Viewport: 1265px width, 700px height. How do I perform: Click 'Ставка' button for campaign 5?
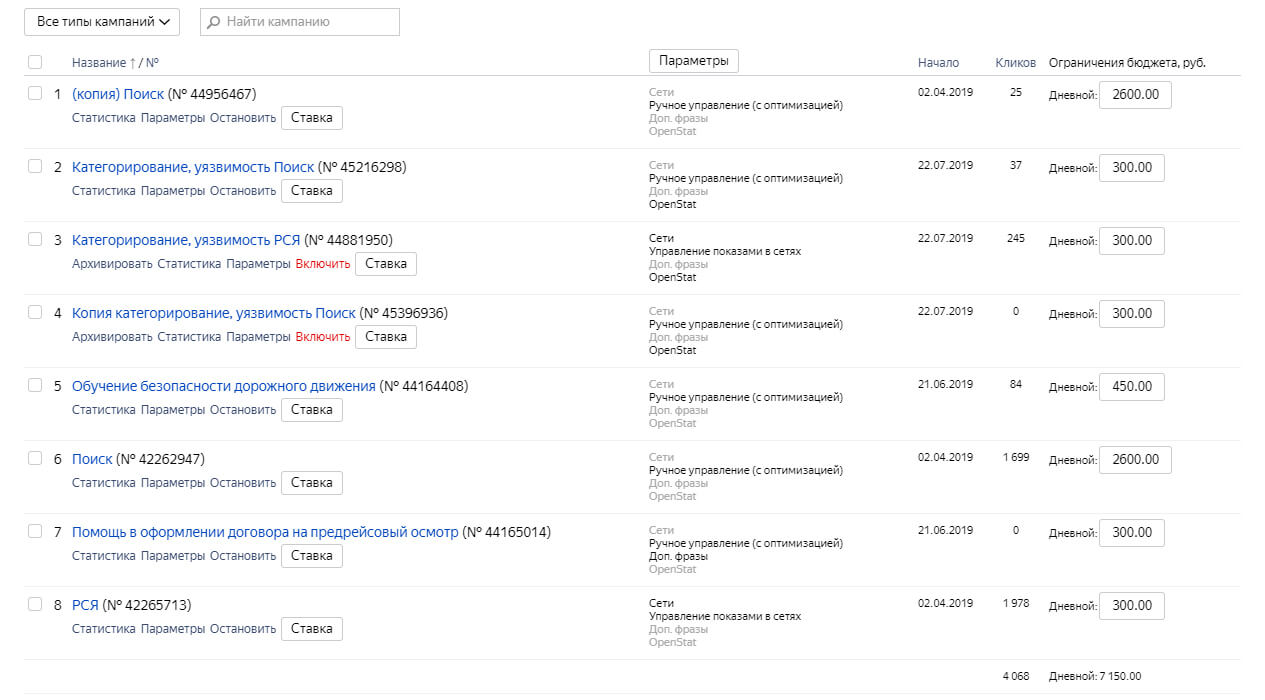click(x=311, y=409)
